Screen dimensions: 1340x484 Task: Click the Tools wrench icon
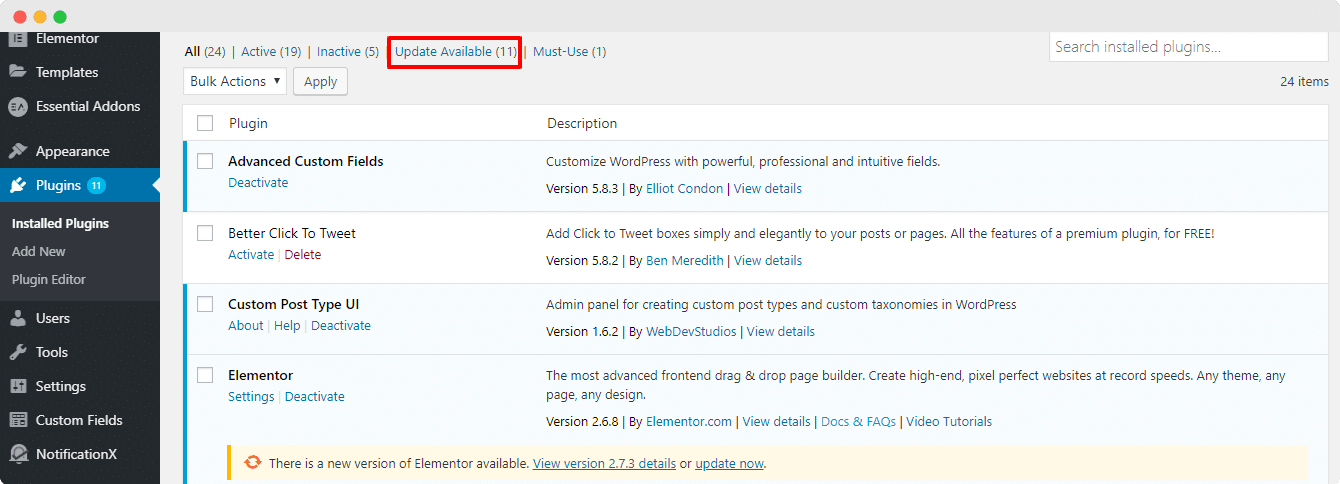tap(17, 352)
